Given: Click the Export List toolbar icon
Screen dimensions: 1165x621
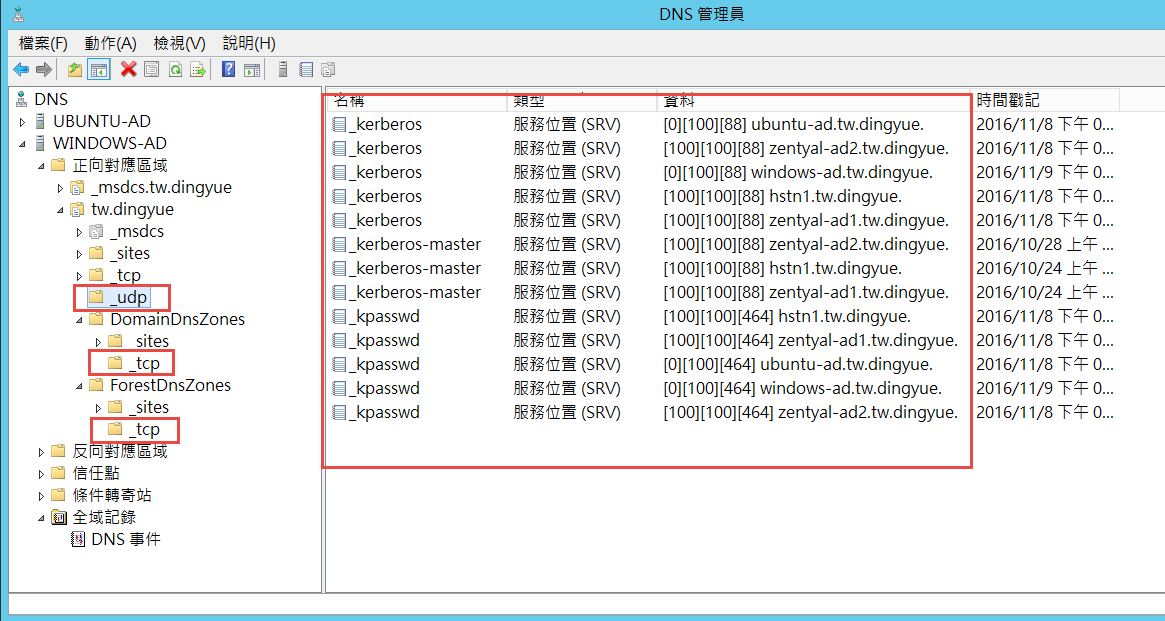Looking at the screenshot, I should tap(200, 68).
